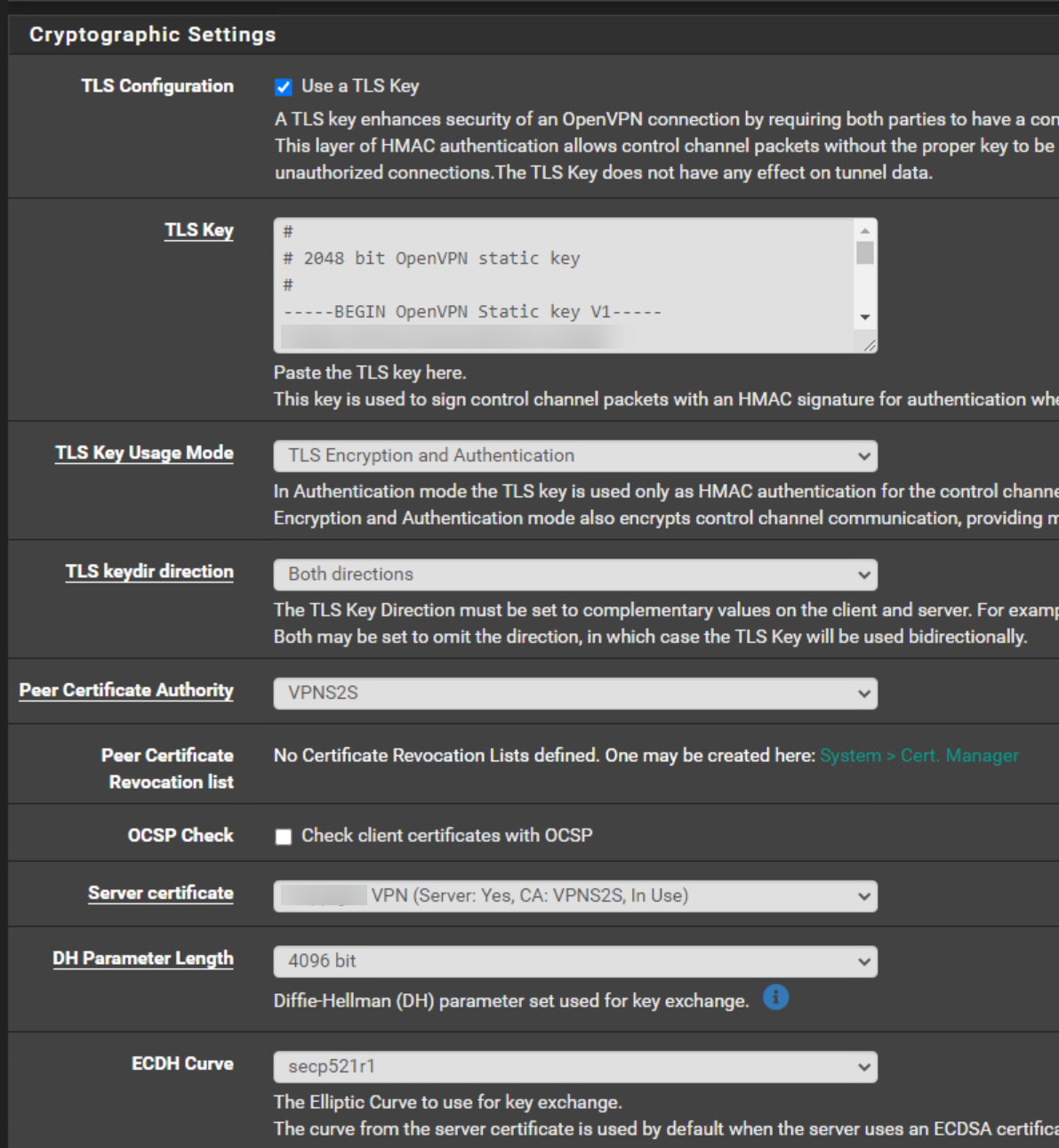Screen dimensions: 1059x1148
Task: Open the DH Parameter Length dropdown
Action: pos(575,961)
